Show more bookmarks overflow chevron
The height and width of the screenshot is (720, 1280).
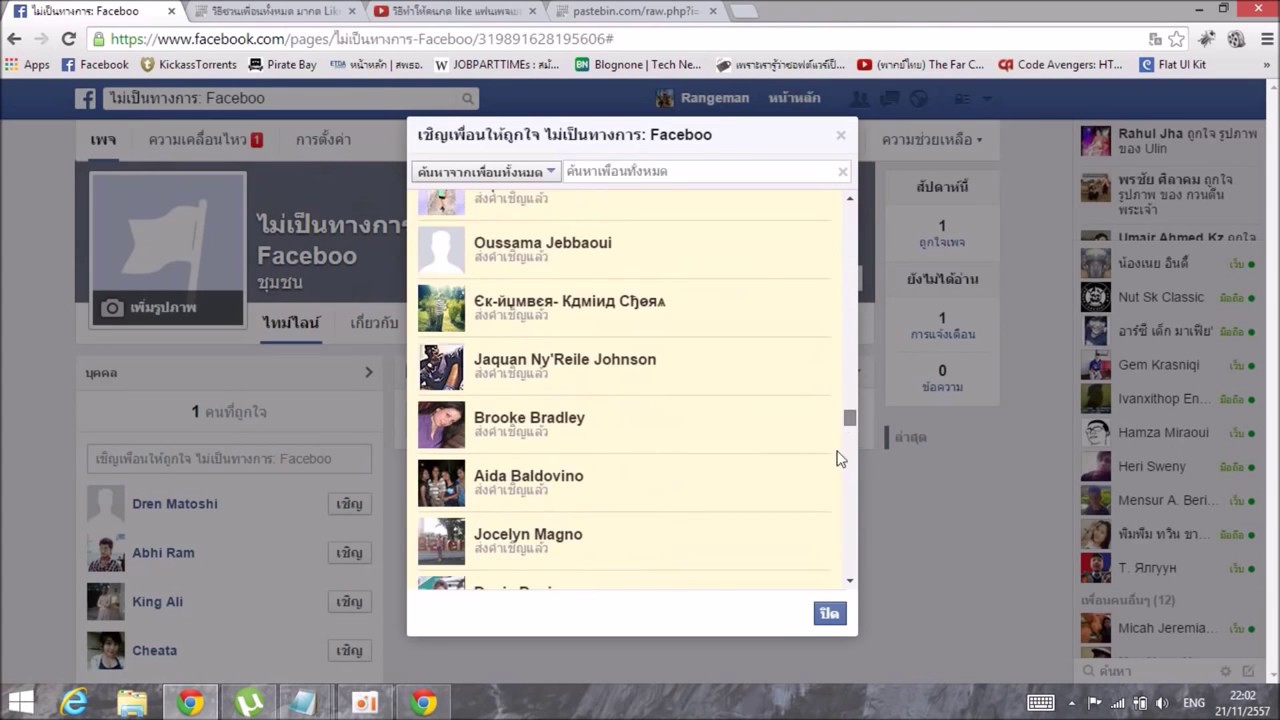point(1266,64)
